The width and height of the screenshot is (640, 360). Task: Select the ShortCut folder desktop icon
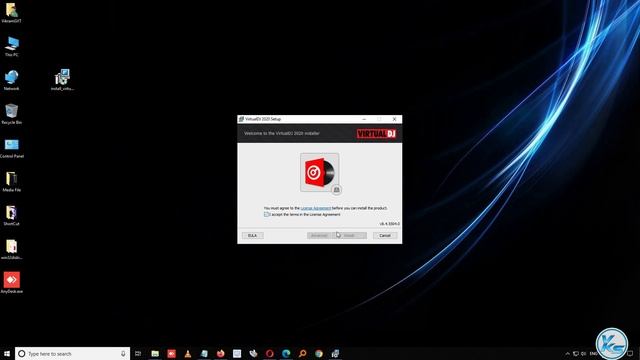pos(11,216)
